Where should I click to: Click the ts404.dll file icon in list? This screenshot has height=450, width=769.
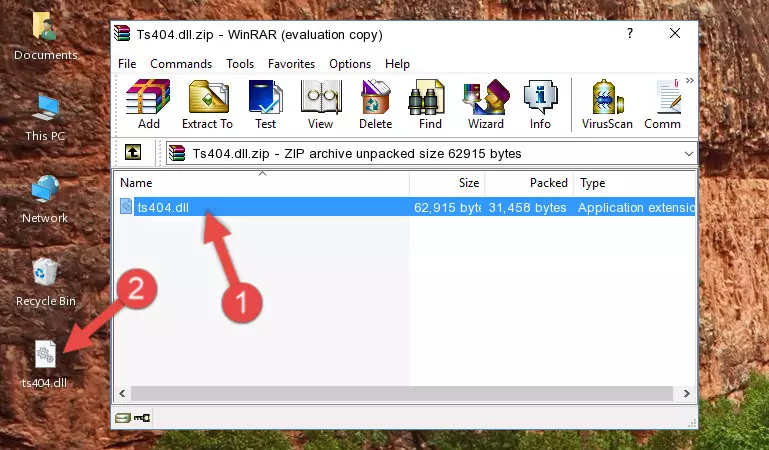coord(126,206)
